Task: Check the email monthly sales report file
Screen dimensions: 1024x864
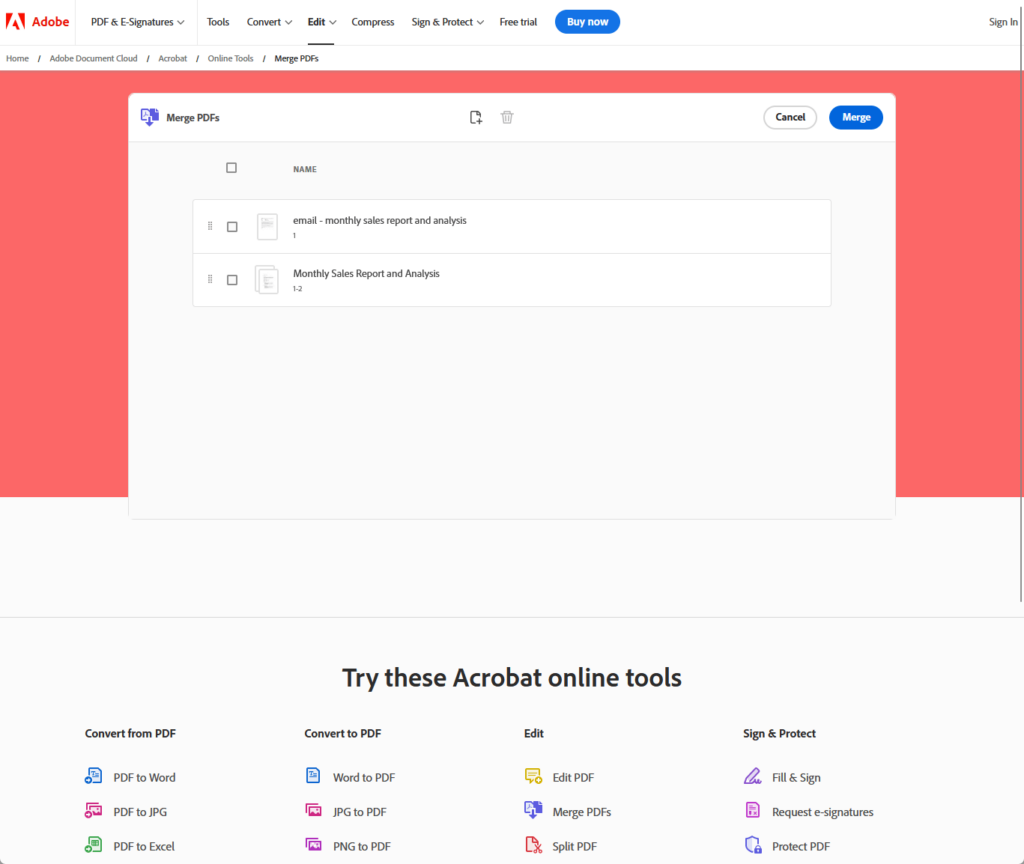Action: [232, 227]
